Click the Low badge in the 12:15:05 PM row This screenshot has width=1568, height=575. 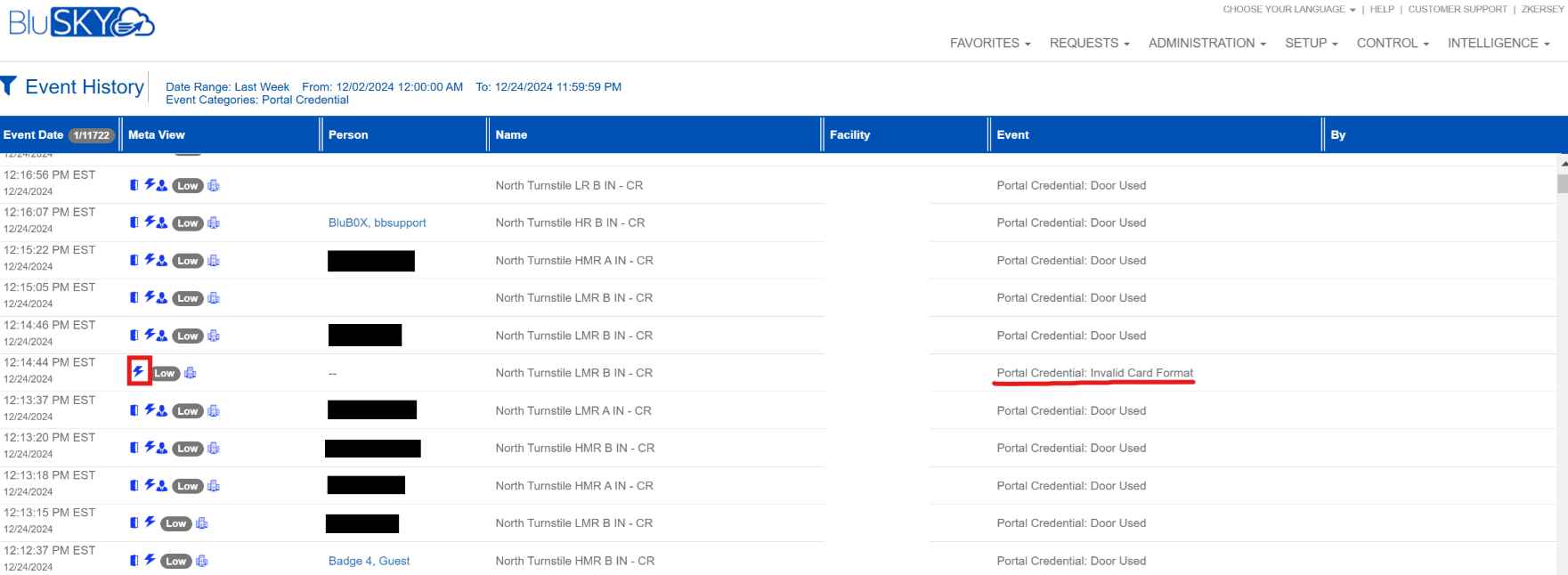coord(188,298)
